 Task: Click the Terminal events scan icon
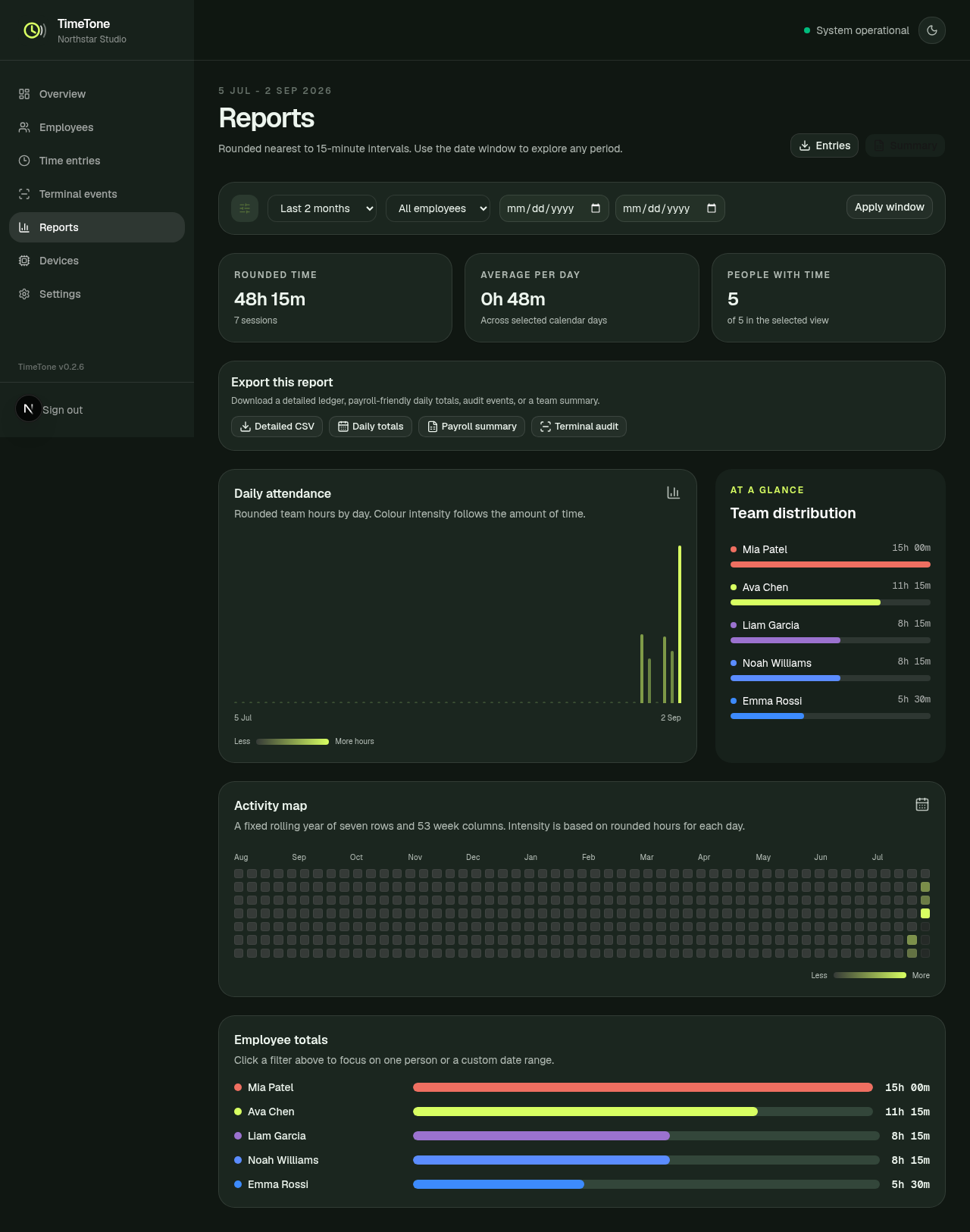(24, 194)
